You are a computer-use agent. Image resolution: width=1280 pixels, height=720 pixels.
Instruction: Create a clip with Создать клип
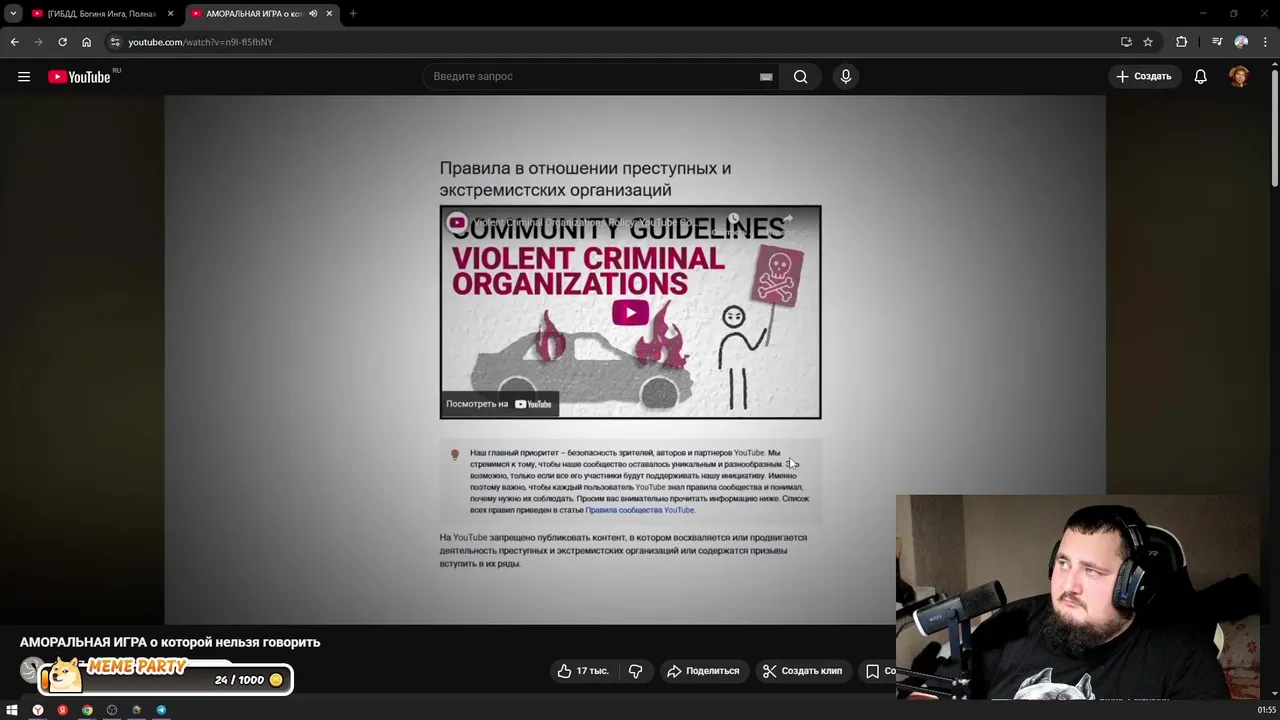pos(802,671)
